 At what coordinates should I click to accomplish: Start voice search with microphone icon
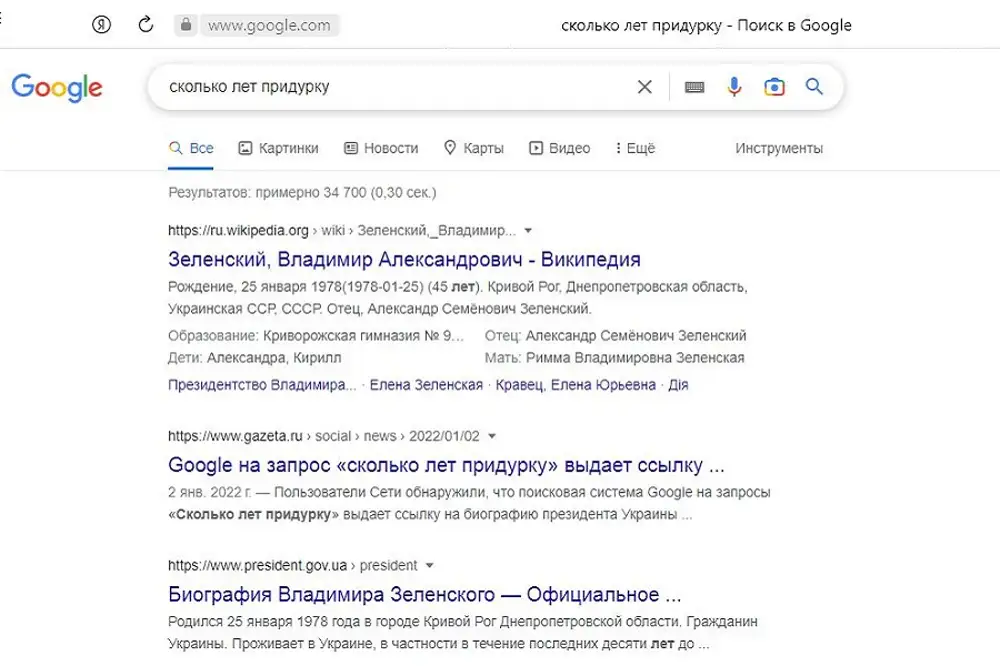coord(734,87)
